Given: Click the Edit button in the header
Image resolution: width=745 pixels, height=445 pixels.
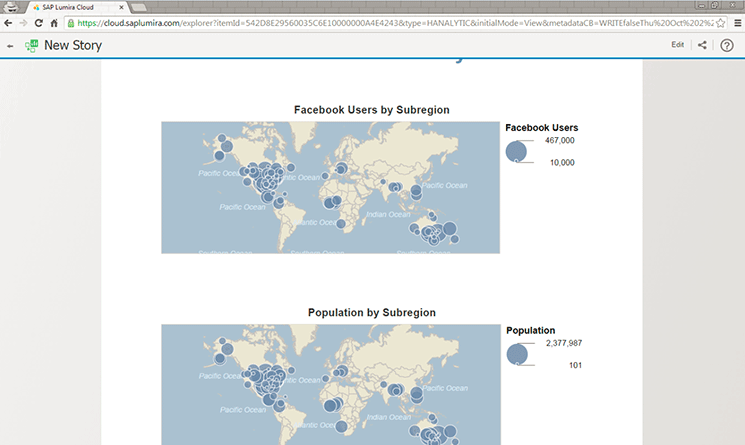Looking at the screenshot, I should pos(678,45).
